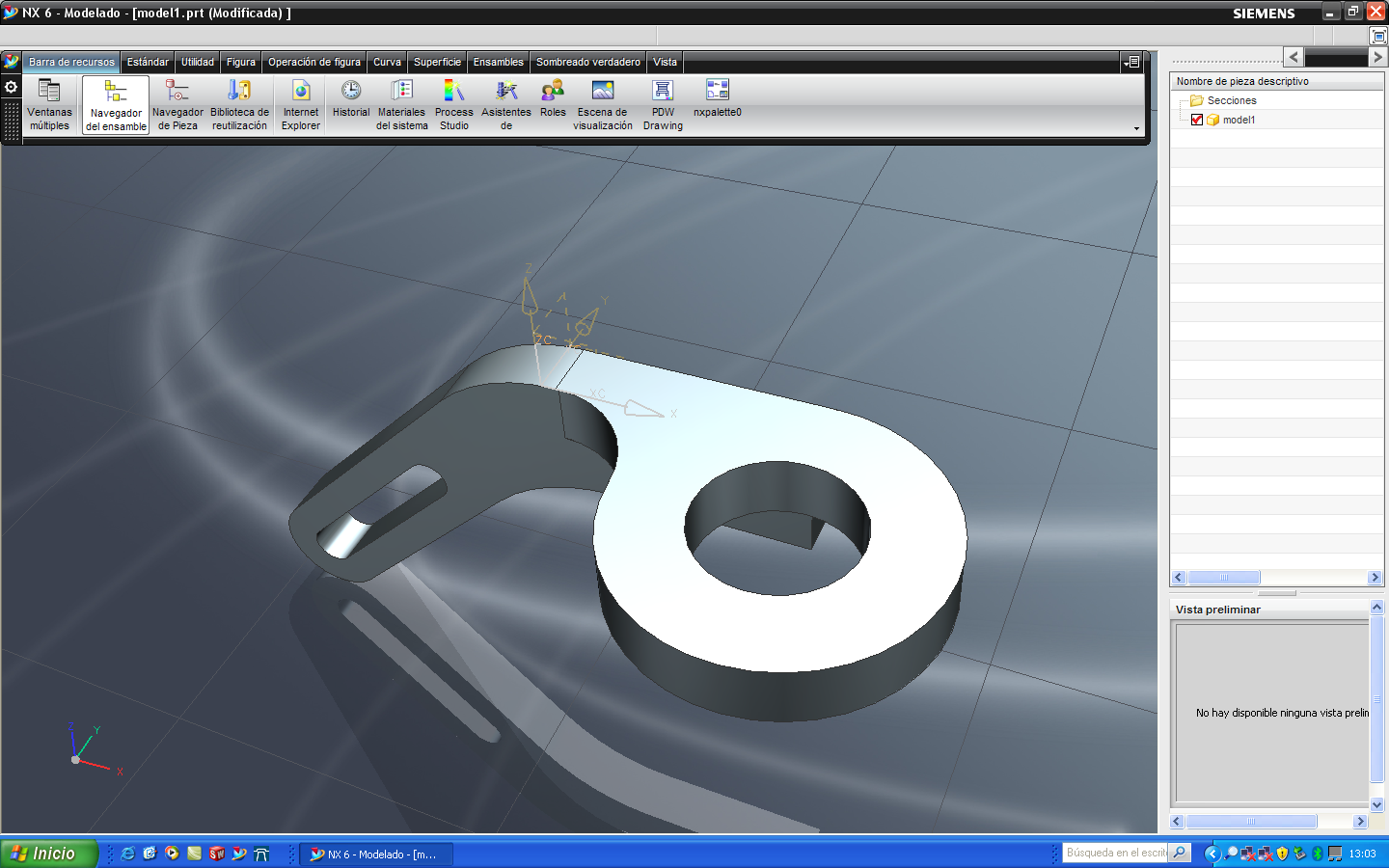
Task: Open the Inicio start menu
Action: point(48,854)
